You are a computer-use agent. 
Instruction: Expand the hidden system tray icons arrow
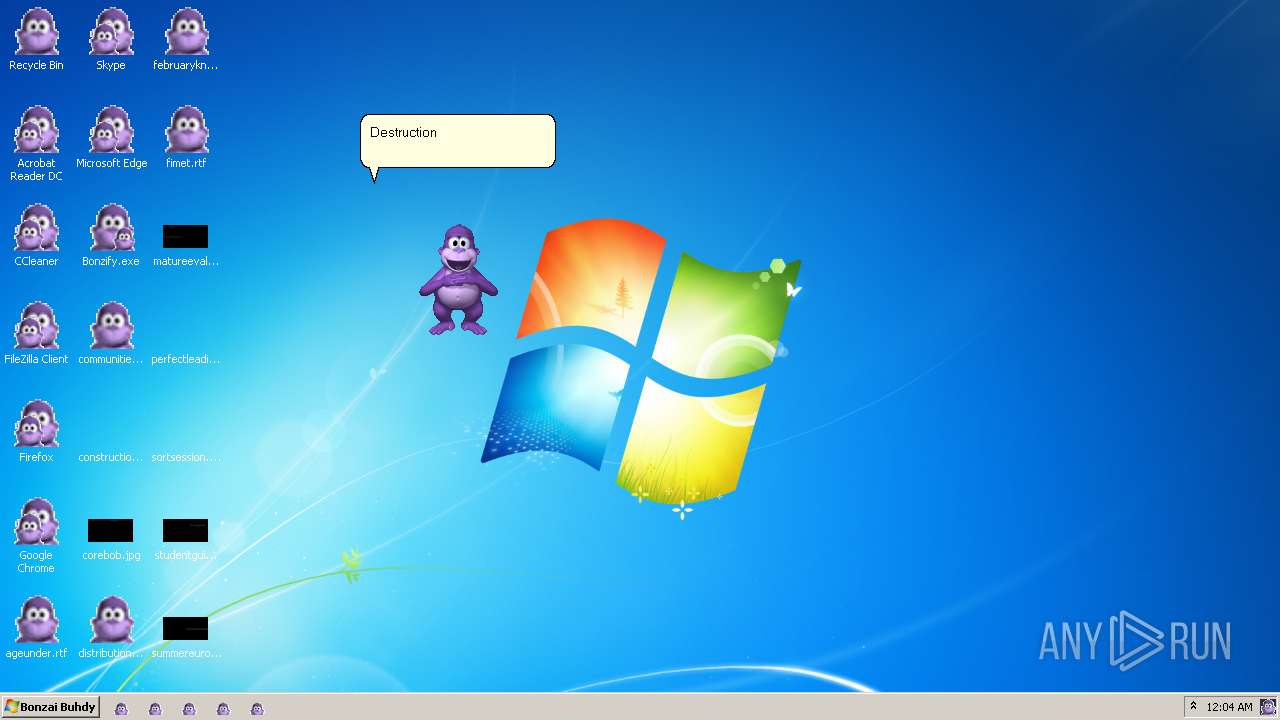click(1193, 706)
